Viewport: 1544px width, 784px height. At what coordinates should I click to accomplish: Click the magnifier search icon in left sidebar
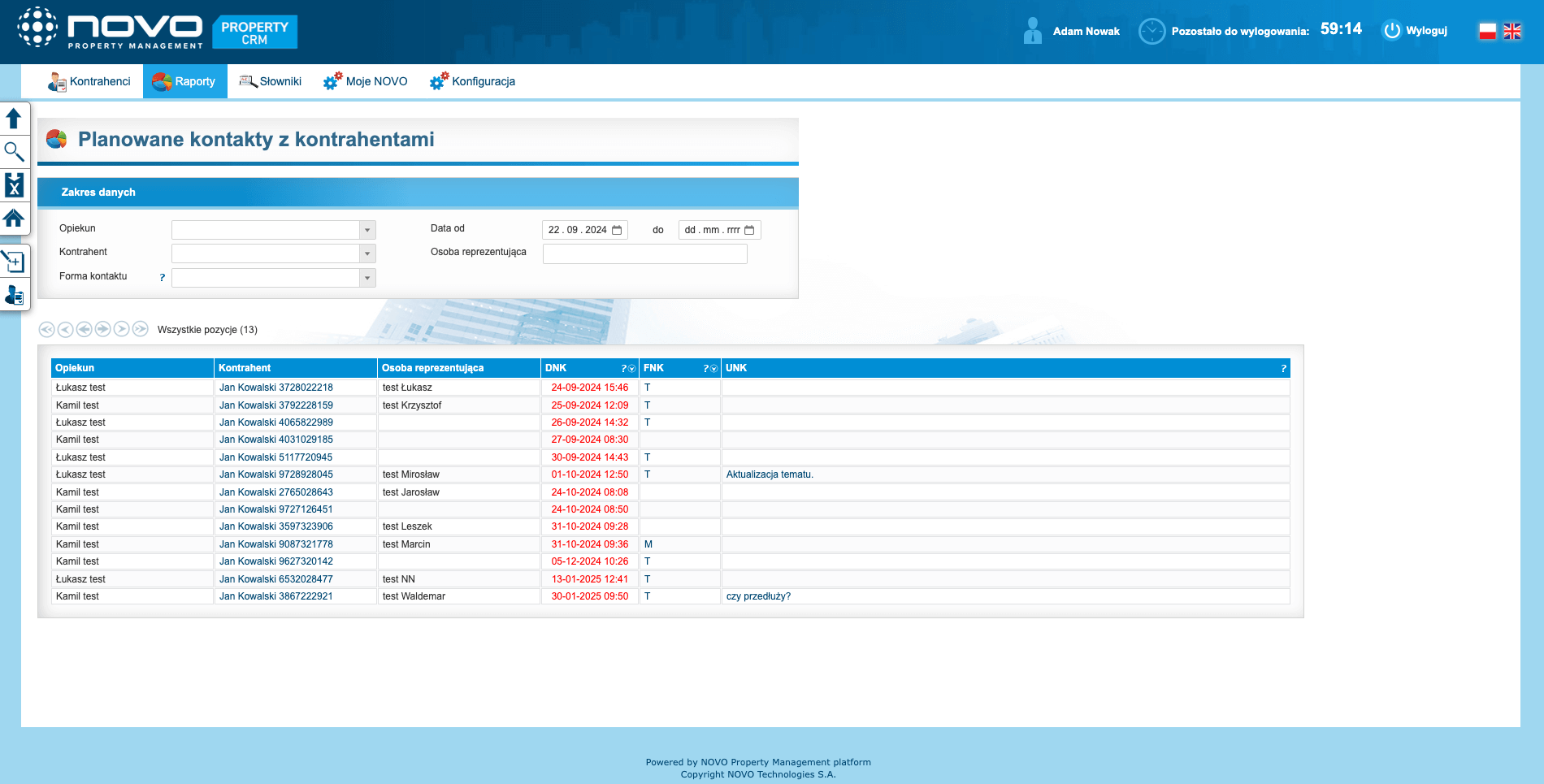(14, 152)
